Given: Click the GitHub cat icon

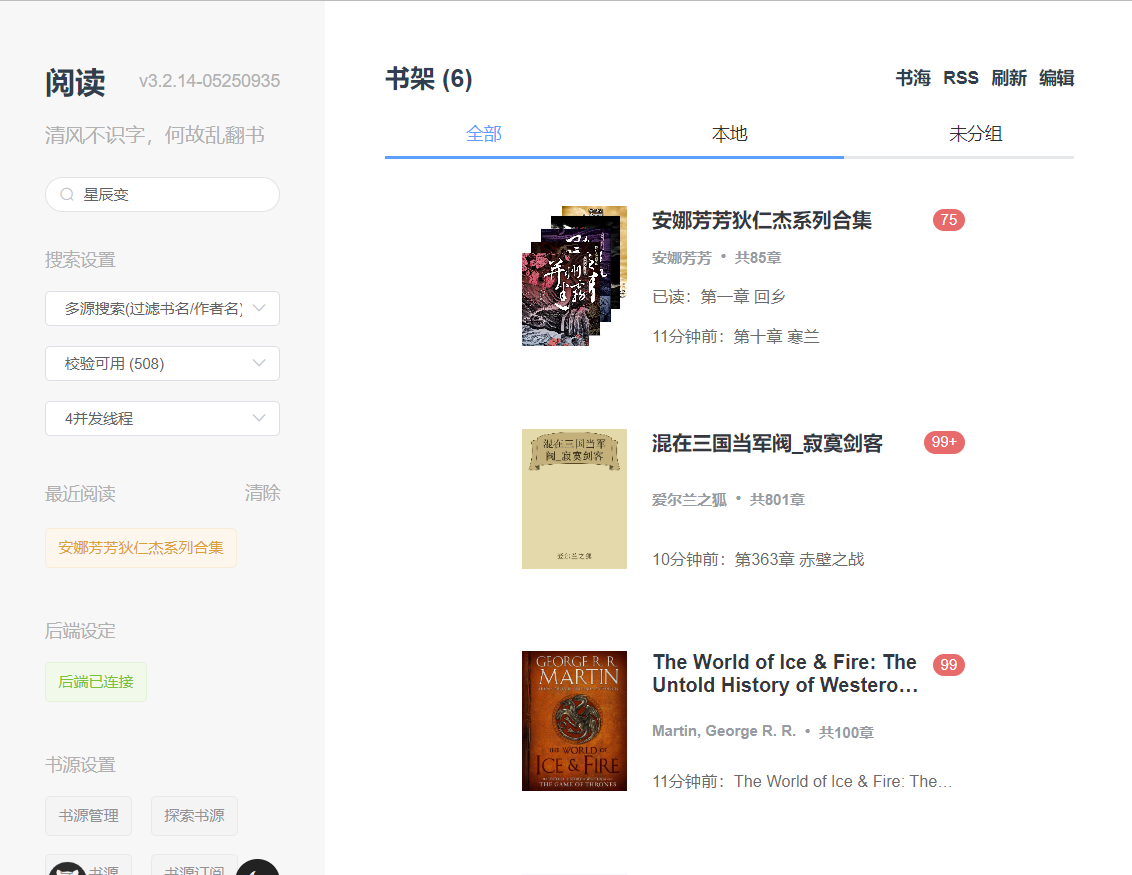Looking at the screenshot, I should click(67, 866).
